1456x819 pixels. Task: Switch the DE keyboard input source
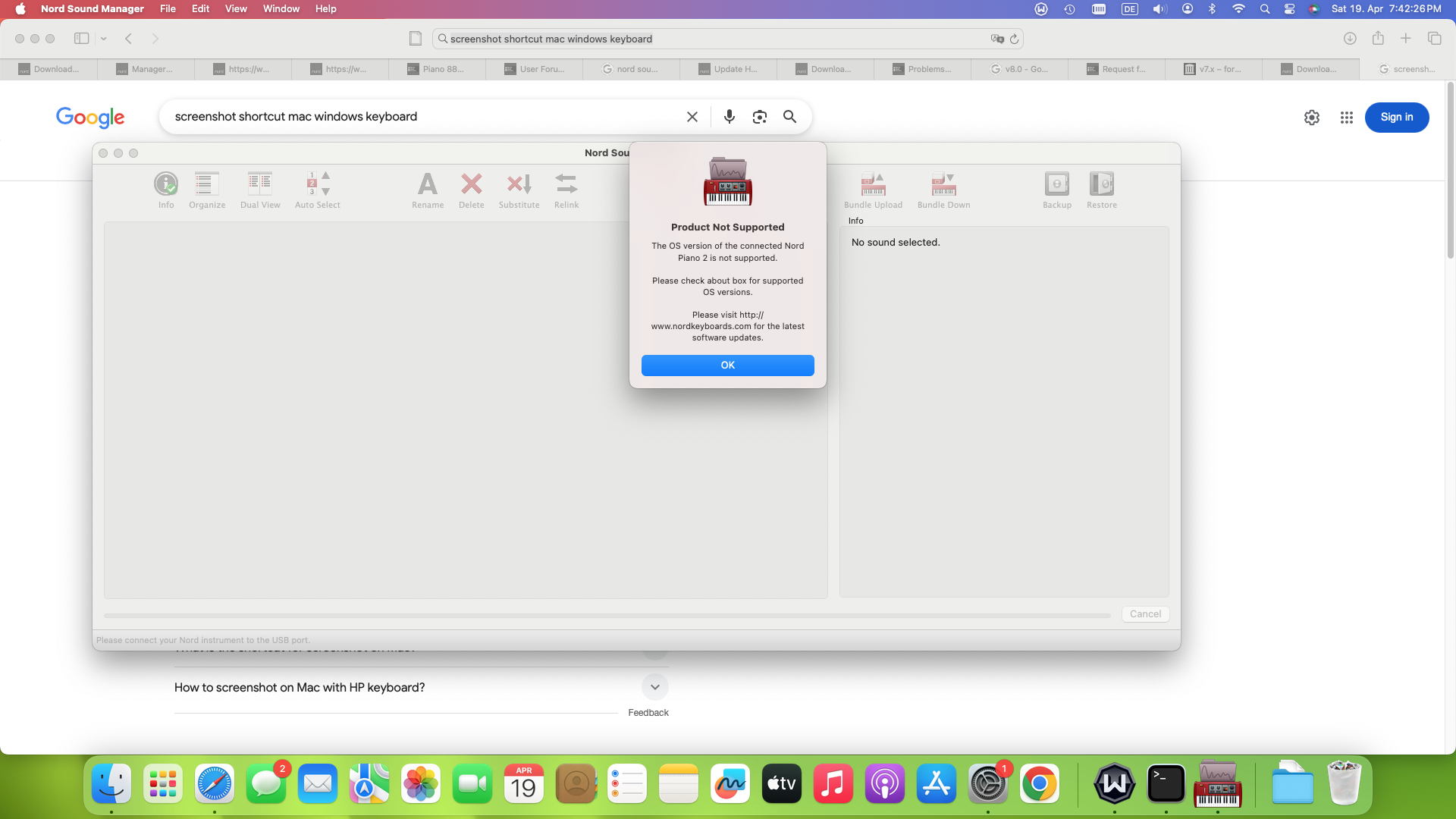click(x=1130, y=9)
